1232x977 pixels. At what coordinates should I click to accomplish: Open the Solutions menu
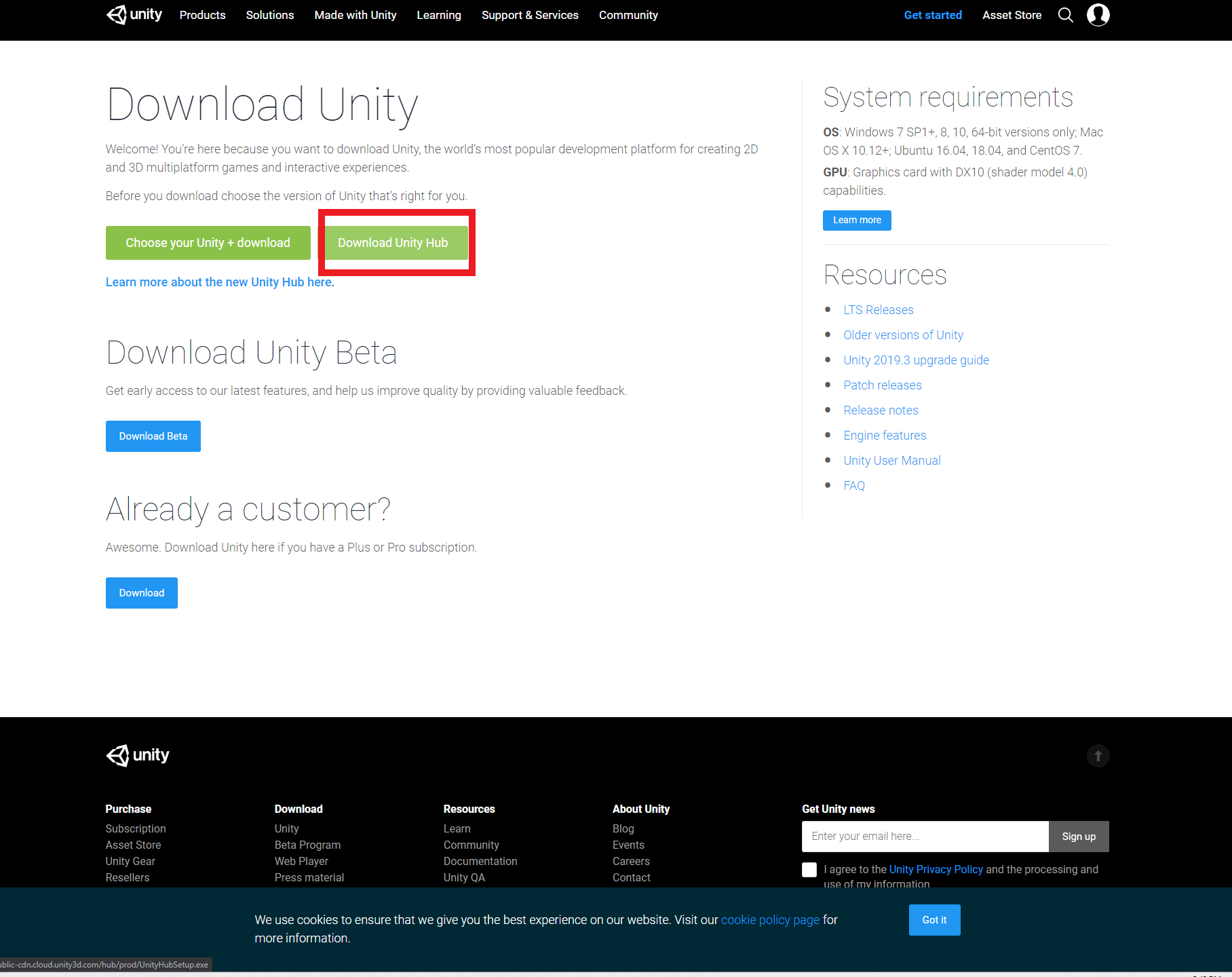(x=270, y=15)
